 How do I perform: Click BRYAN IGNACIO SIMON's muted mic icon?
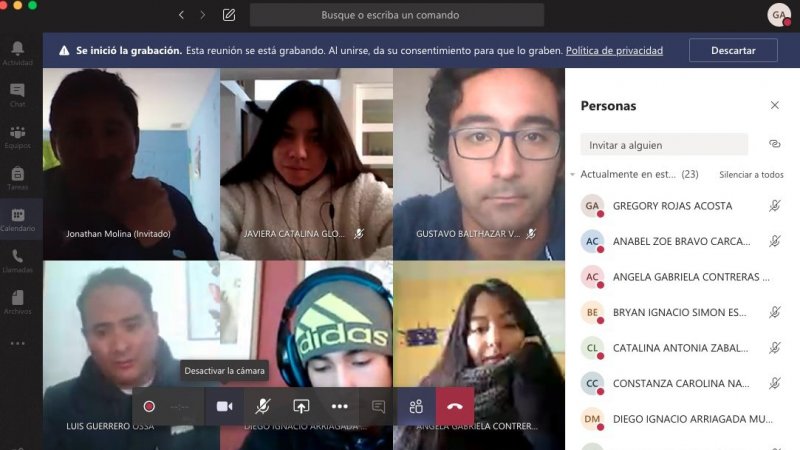point(774,312)
